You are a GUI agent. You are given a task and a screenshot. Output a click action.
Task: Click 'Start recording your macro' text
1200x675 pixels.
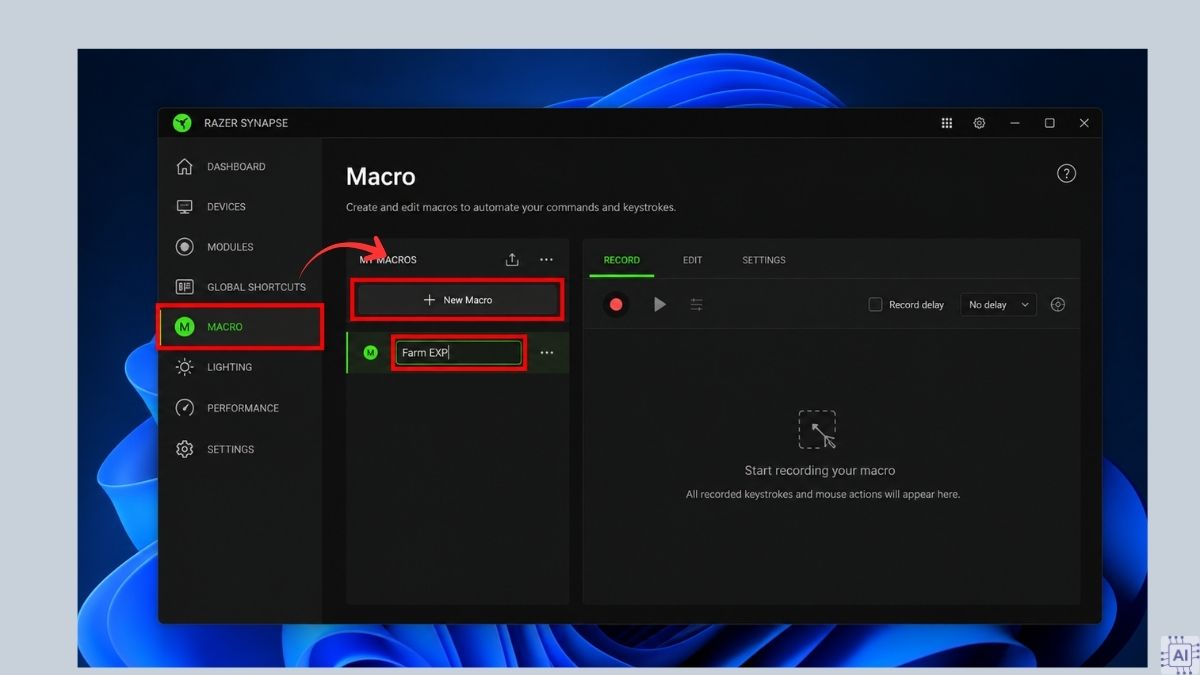coord(820,470)
